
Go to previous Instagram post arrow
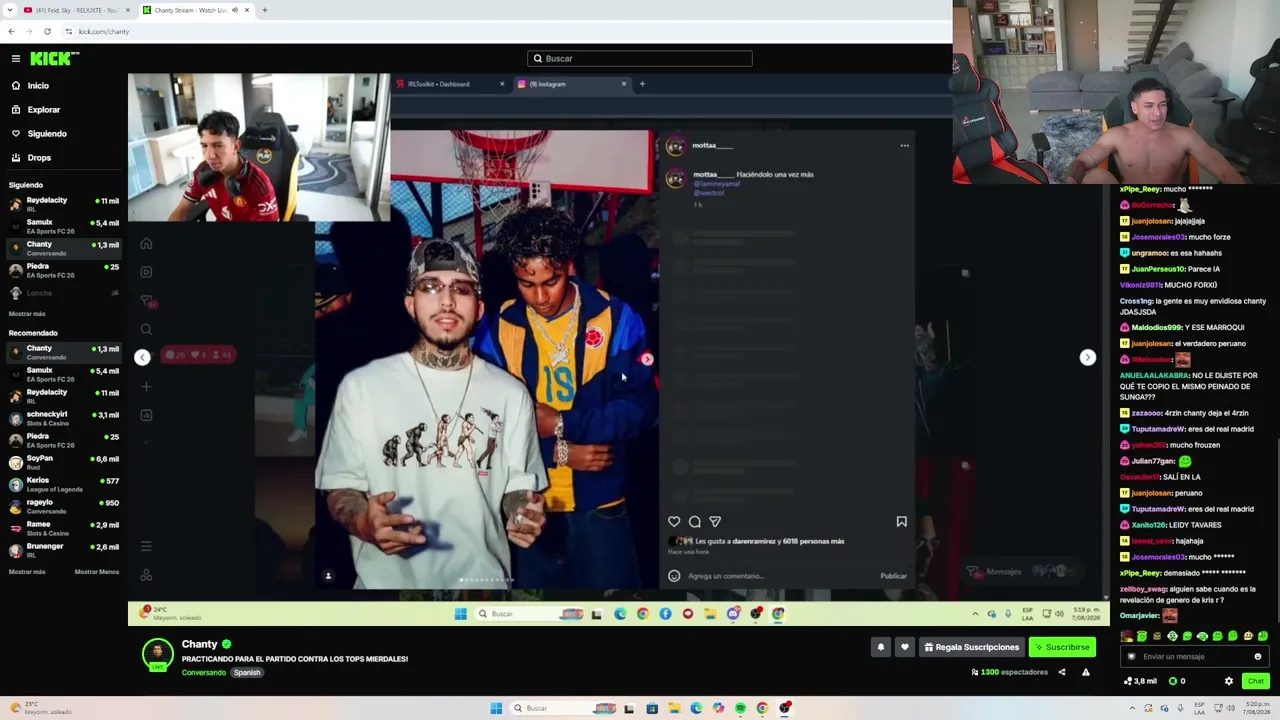tap(142, 358)
